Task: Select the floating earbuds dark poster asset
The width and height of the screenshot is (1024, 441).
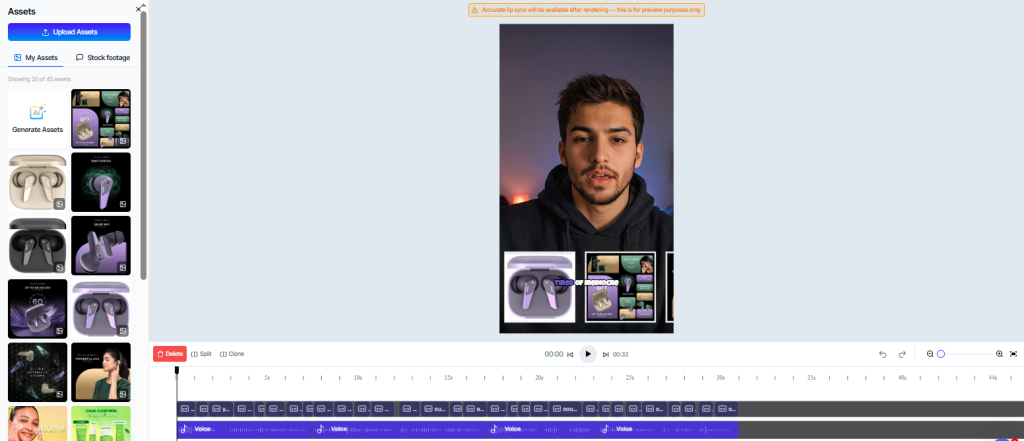Action: tap(37, 372)
